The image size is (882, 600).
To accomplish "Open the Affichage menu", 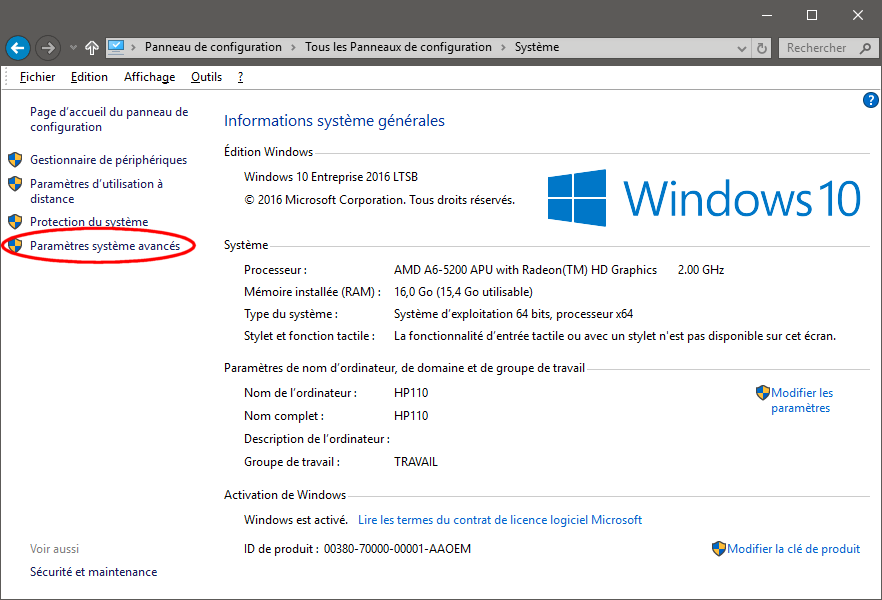I will [150, 77].
